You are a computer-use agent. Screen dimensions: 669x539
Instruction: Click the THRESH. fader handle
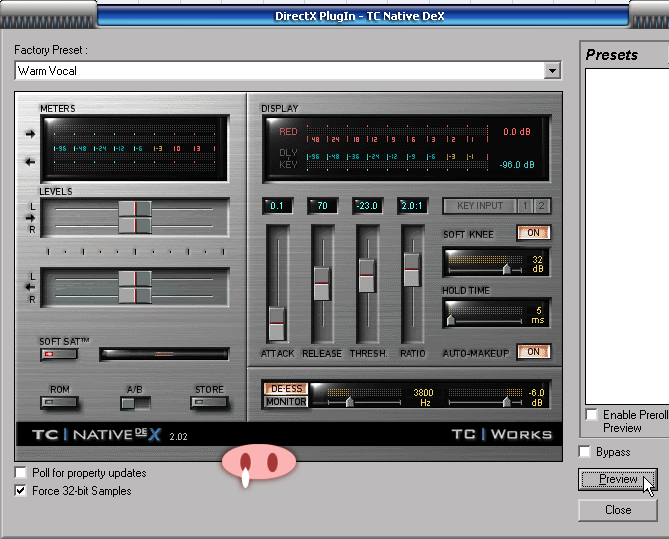click(x=367, y=276)
